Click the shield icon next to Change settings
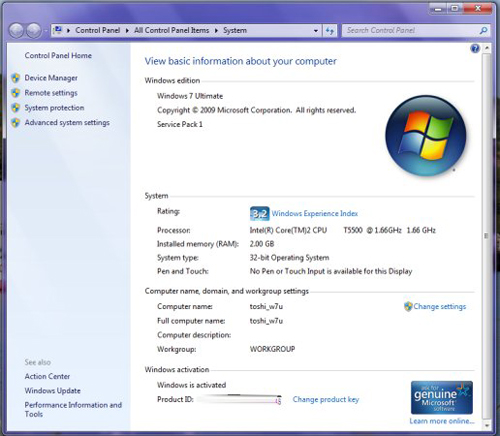 click(408, 306)
